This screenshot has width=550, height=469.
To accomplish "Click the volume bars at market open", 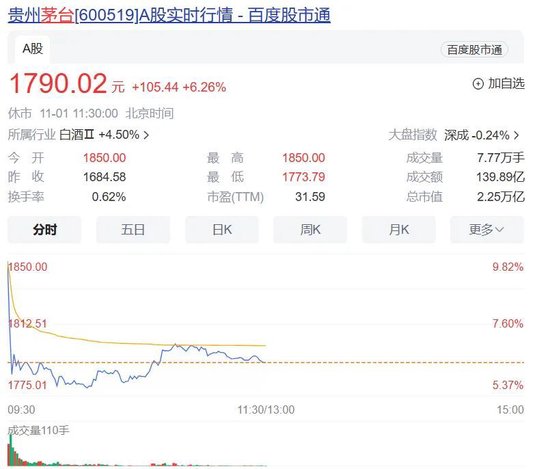I will click(x=11, y=453).
